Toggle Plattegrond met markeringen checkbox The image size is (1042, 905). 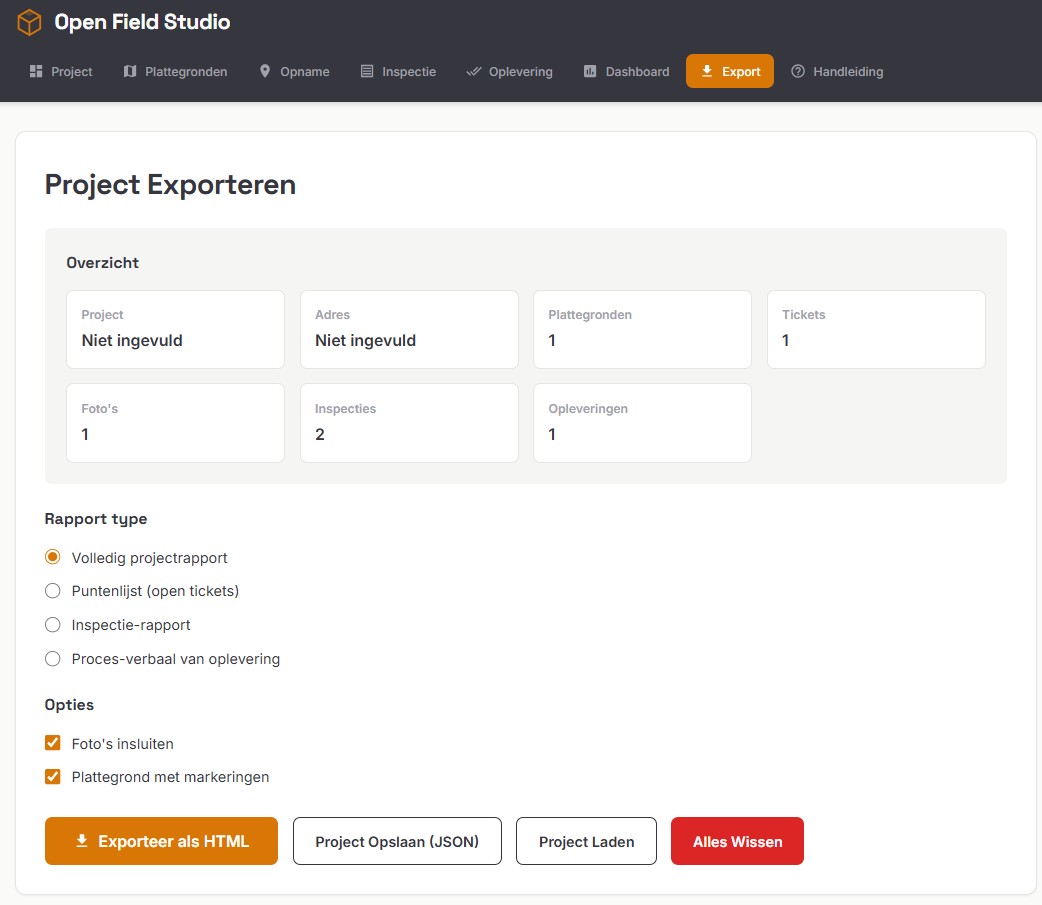53,777
